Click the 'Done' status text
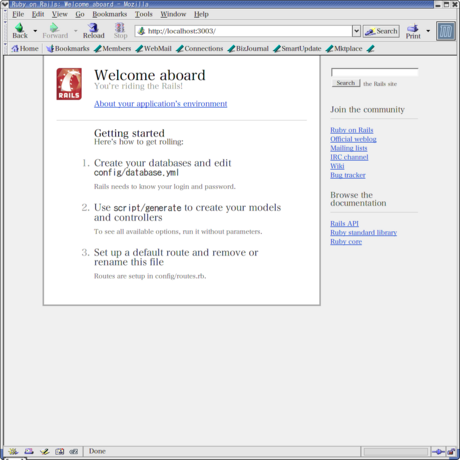The image size is (460, 460). 97,451
